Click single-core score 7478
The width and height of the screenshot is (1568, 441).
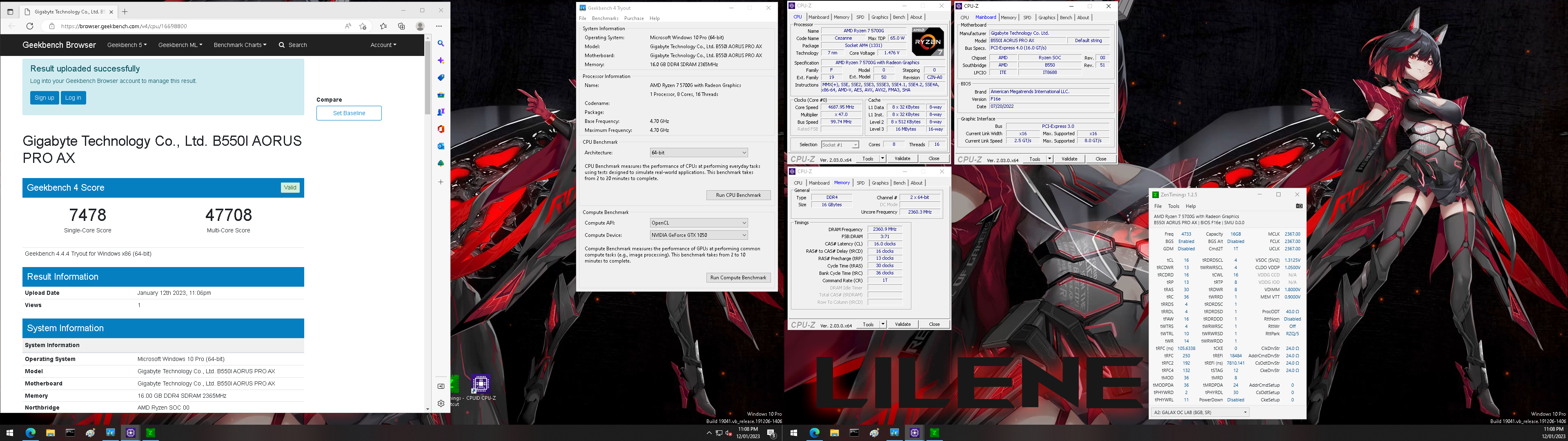(x=88, y=215)
